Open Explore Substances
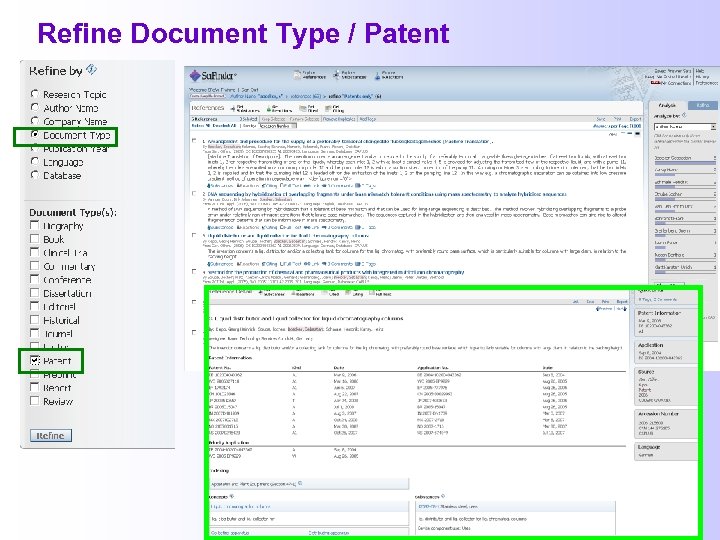This screenshot has width=720, height=540. pos(350,75)
